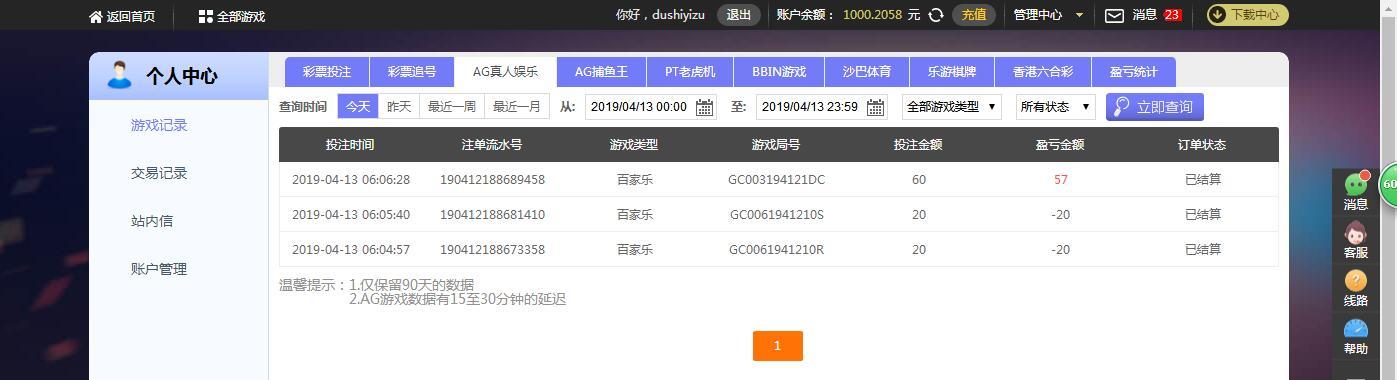Click the home house icon
Image resolution: width=1397 pixels, height=380 pixels.
pos(96,16)
